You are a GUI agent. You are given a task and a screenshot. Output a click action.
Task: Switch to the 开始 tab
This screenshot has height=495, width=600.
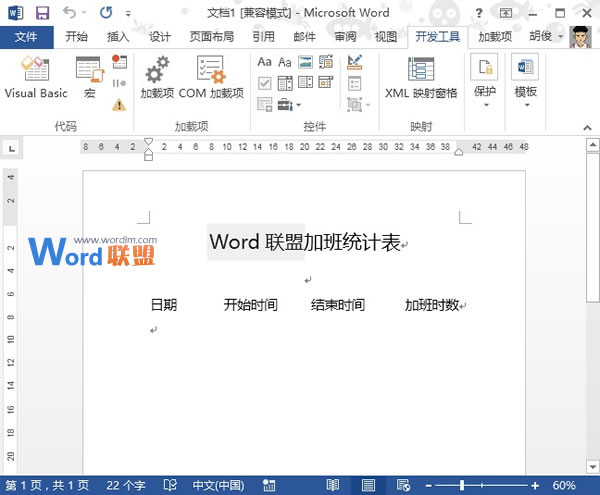(x=77, y=37)
